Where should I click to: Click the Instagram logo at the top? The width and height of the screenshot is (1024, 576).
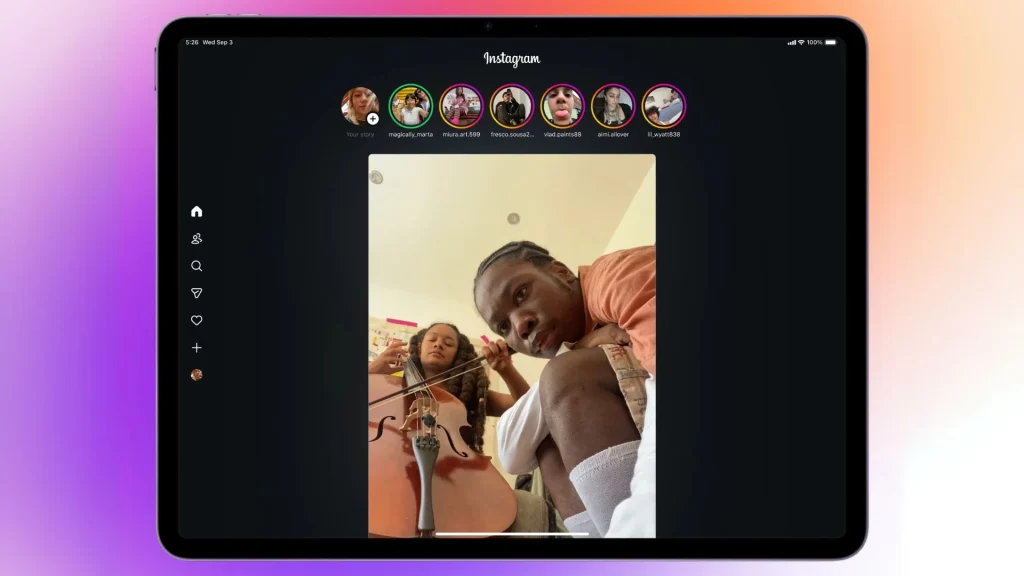point(512,59)
